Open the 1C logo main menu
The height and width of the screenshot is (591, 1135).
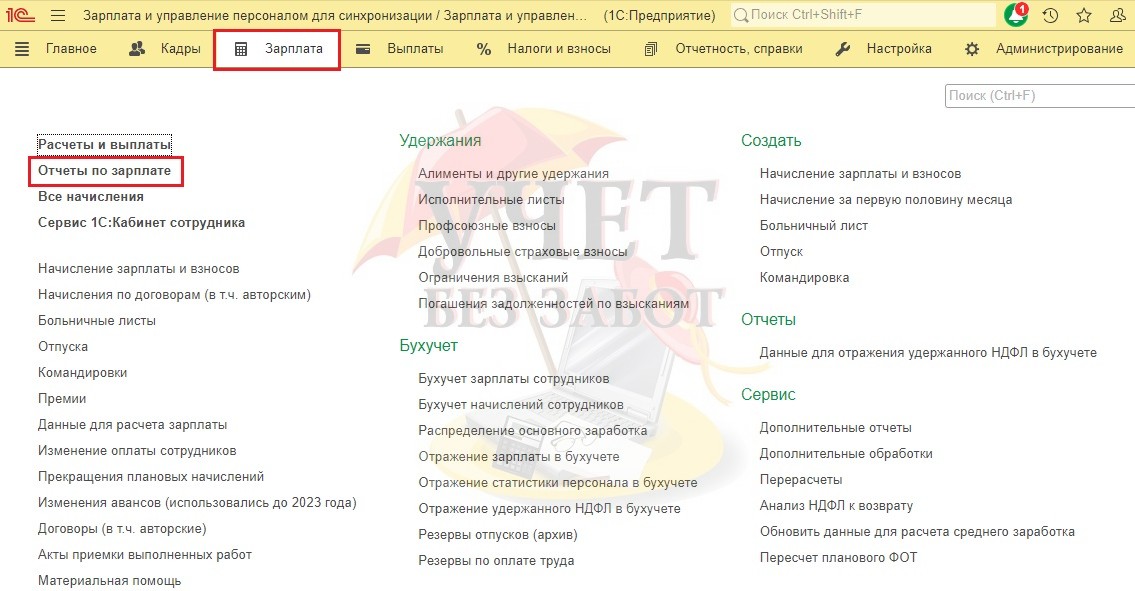point(20,15)
